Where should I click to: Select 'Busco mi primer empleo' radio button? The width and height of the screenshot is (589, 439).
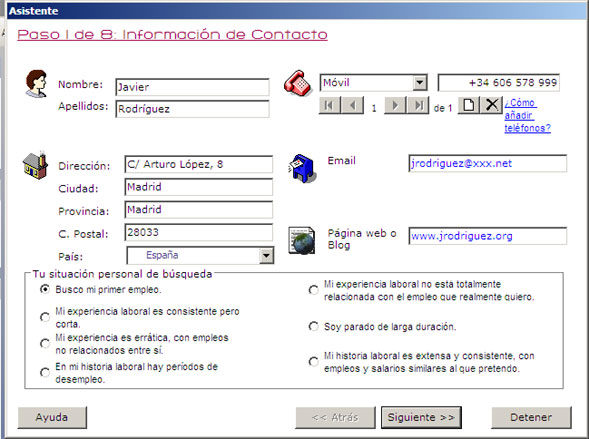(45, 289)
